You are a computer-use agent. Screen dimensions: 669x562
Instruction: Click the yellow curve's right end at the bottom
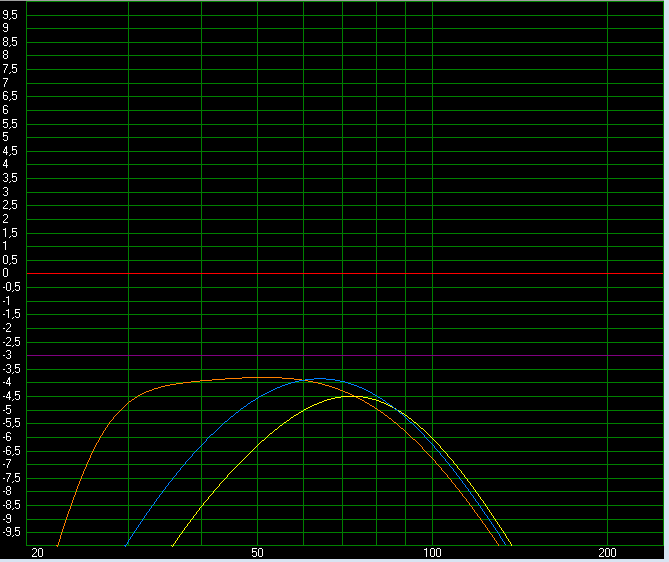pyautogui.click(x=511, y=545)
